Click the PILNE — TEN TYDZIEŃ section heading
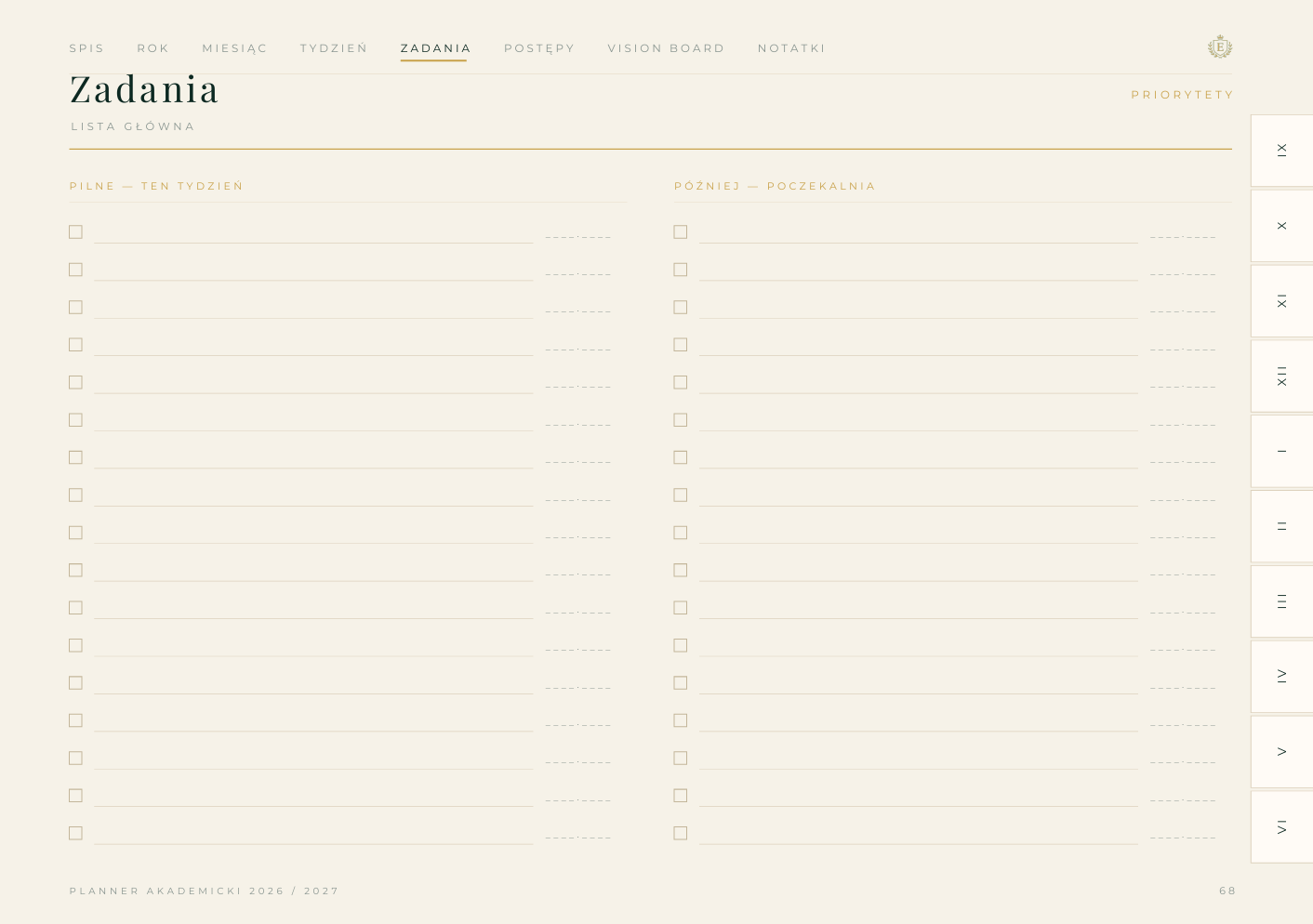 [156, 186]
